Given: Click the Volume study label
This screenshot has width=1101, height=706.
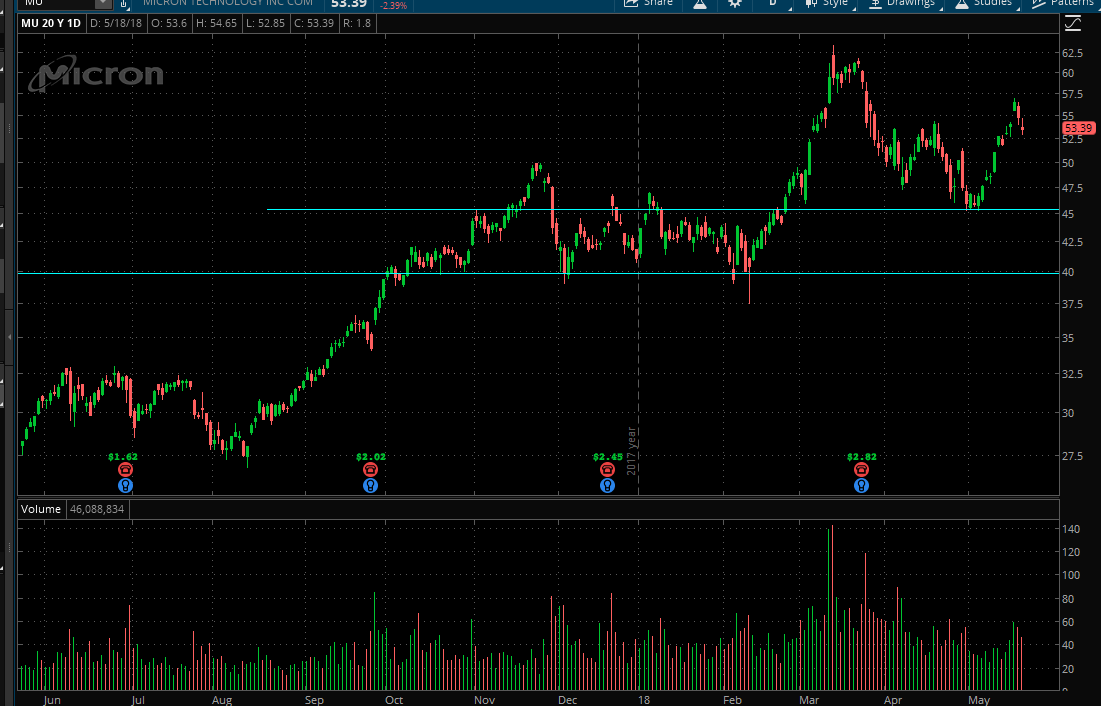Looking at the screenshot, I should click(41, 509).
